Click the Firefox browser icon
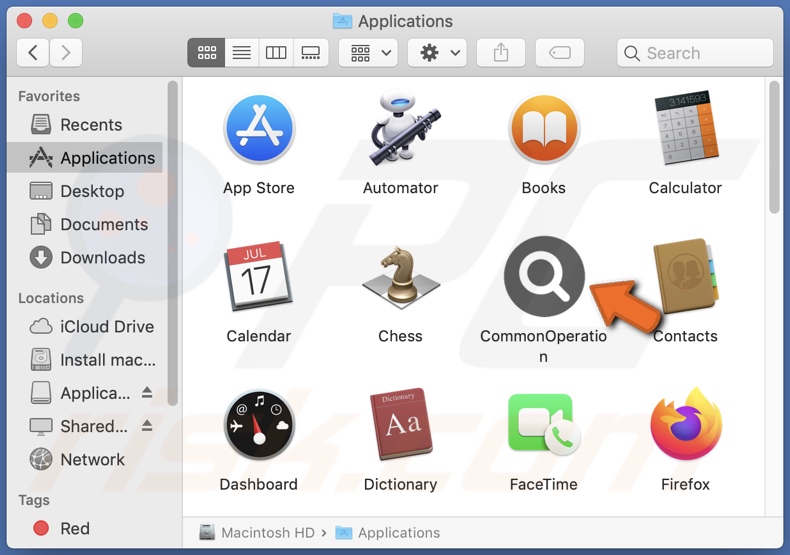This screenshot has width=790, height=555. (x=686, y=424)
